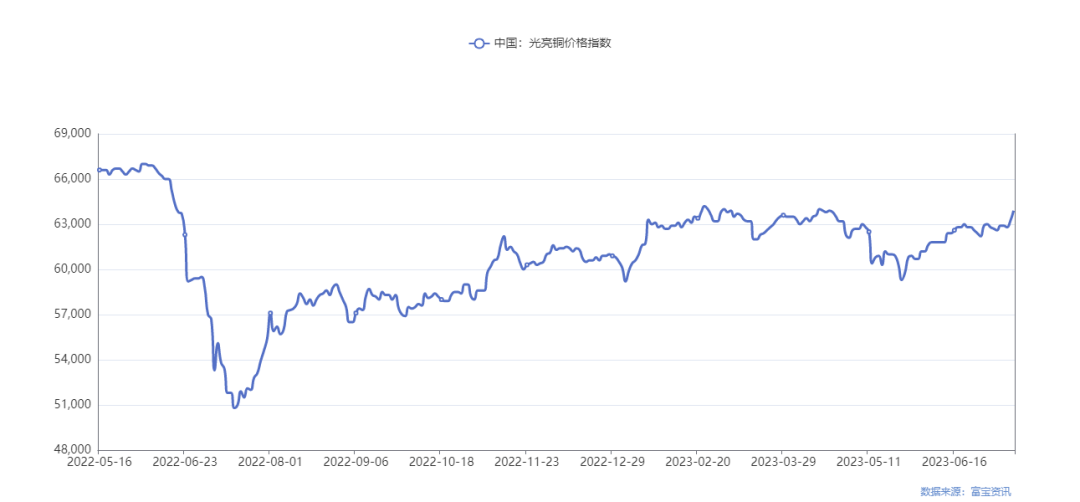Toggle the 中国：光亮铜价格指数 legend series

(539, 43)
